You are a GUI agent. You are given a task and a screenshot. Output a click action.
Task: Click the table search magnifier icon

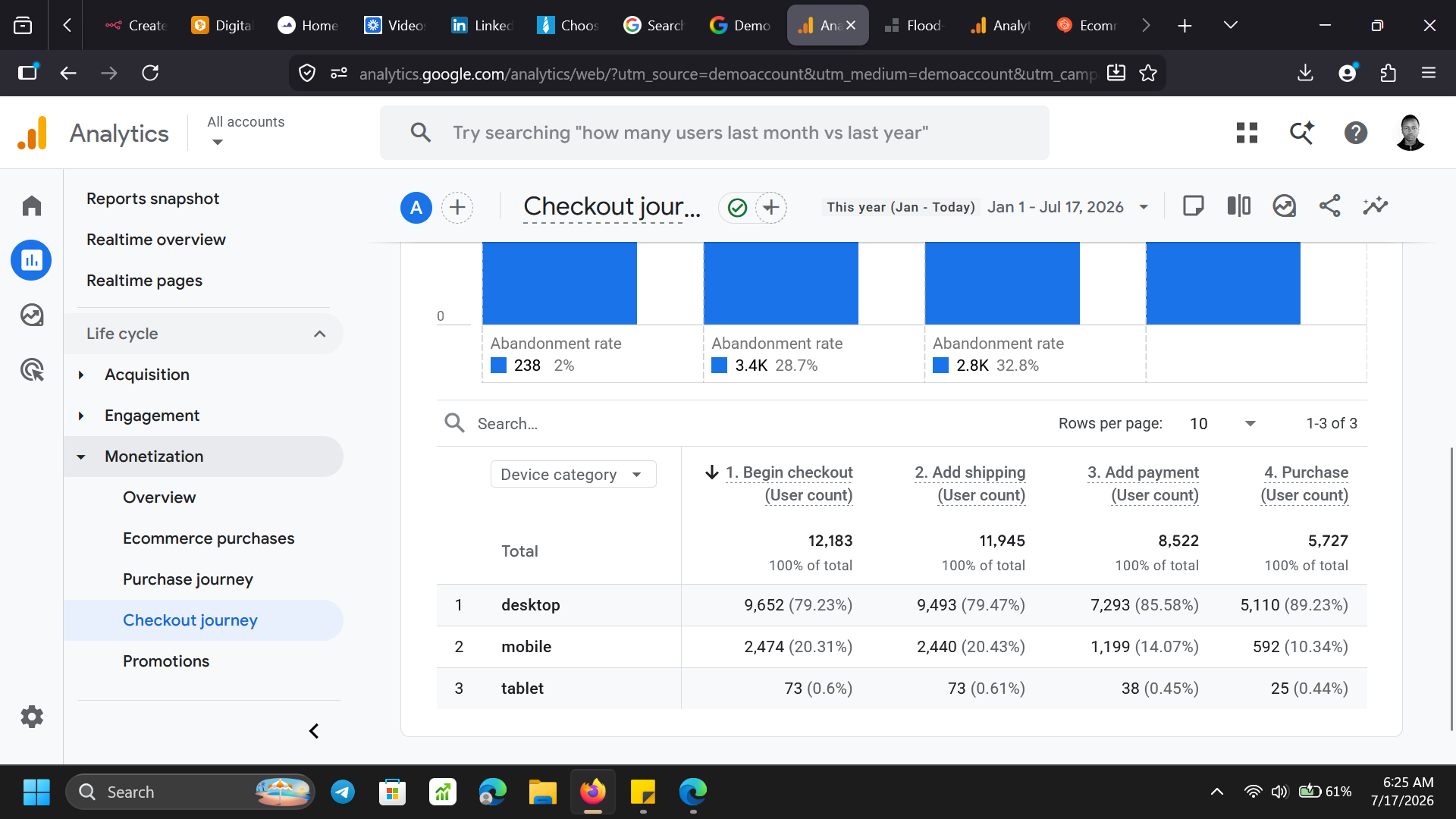454,423
